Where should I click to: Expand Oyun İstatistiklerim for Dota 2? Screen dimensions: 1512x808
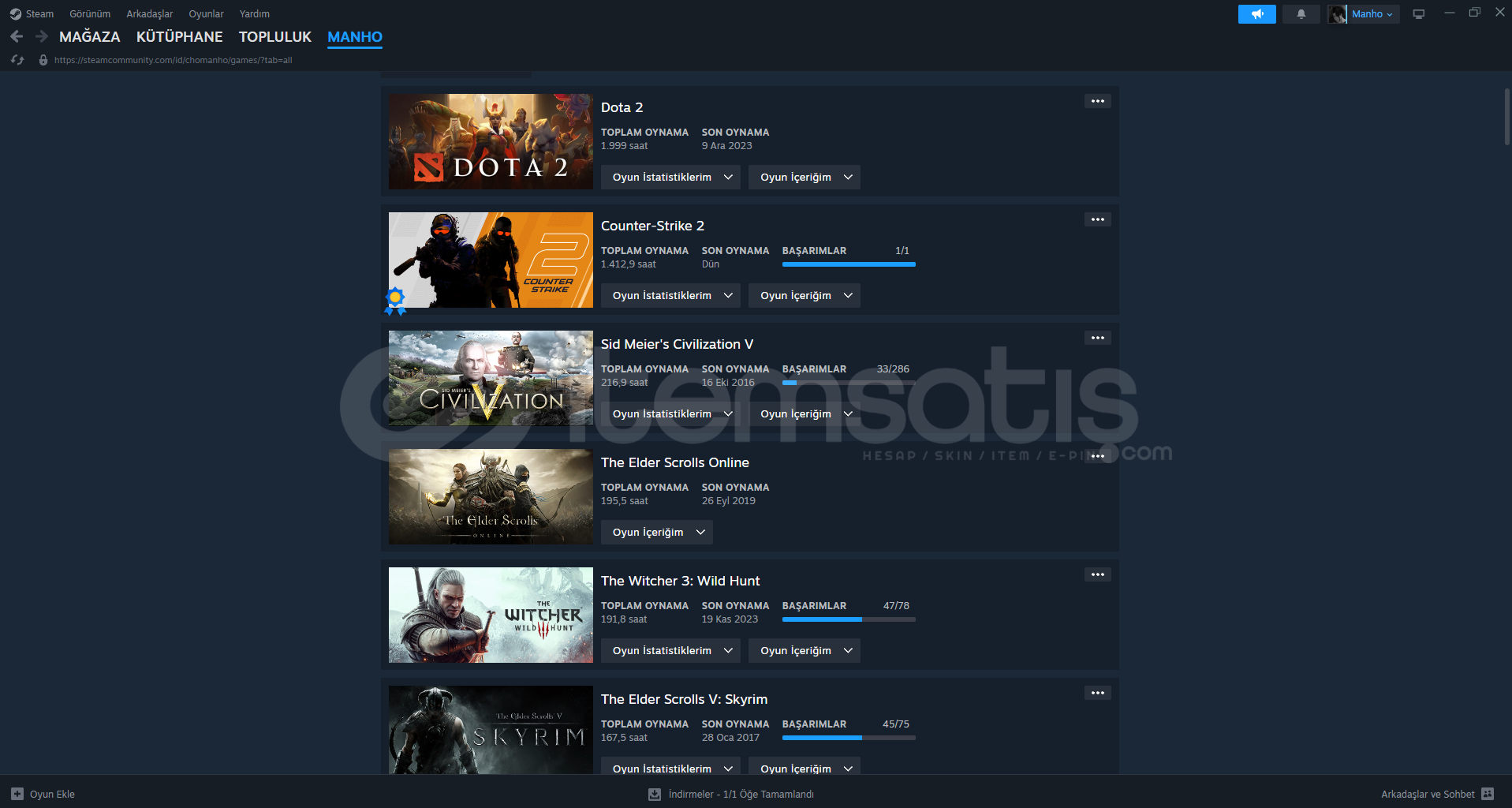click(x=671, y=177)
